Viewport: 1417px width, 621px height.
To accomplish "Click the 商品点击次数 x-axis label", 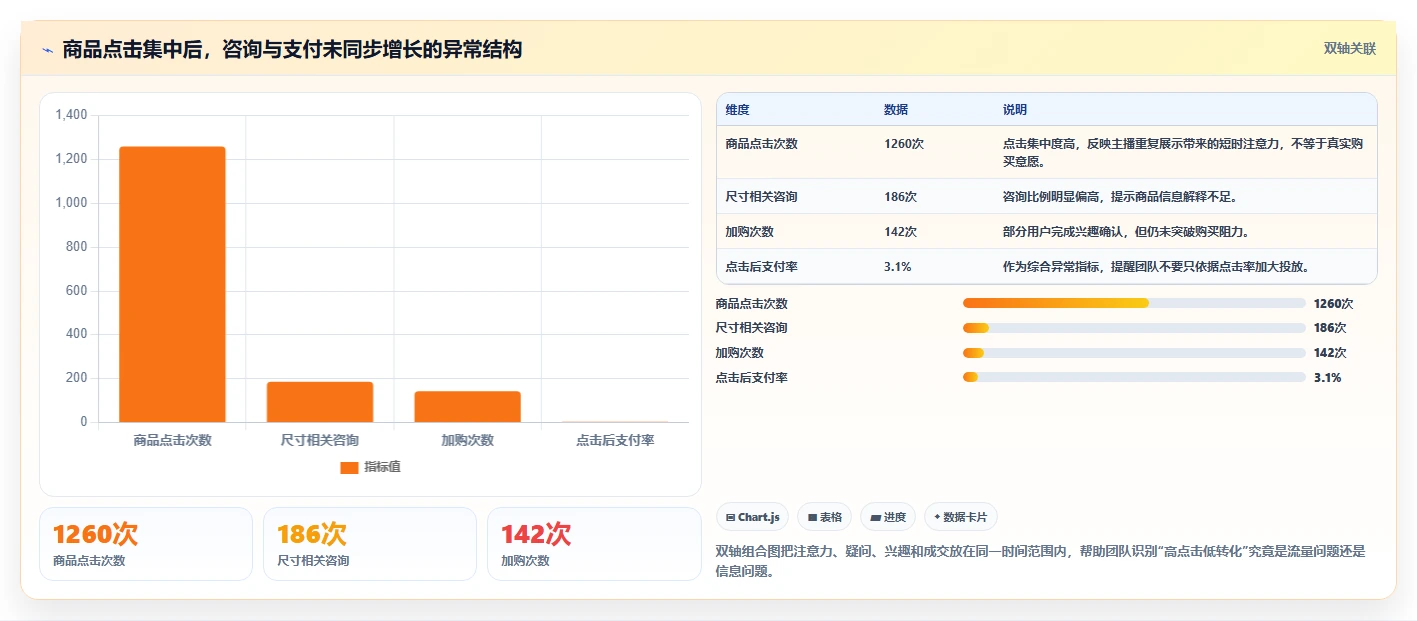I will click(x=172, y=440).
